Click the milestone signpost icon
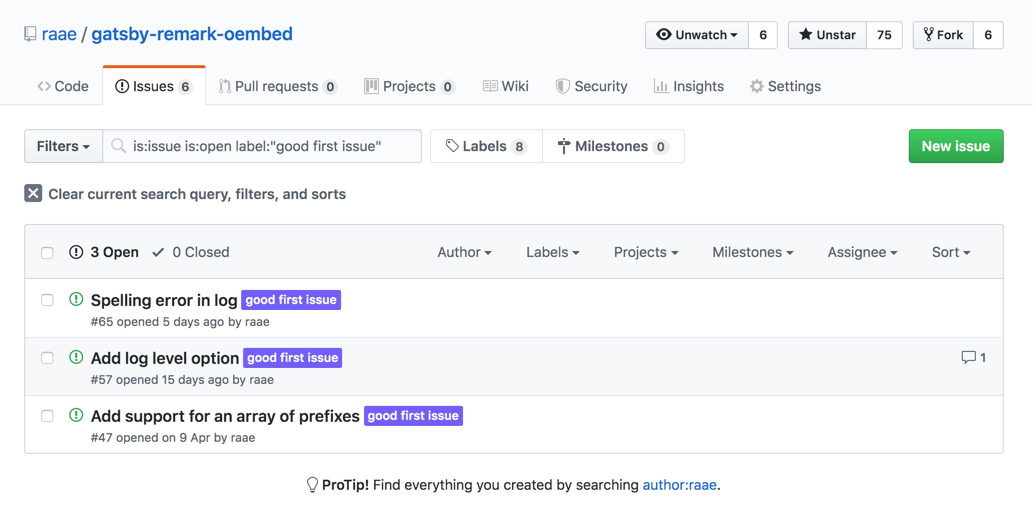1033x517 pixels. click(564, 146)
